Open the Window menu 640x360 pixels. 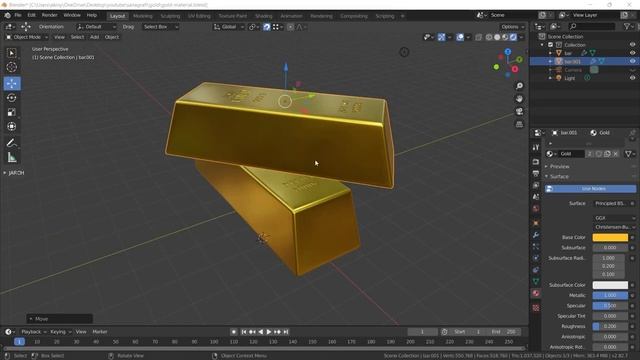[72, 16]
